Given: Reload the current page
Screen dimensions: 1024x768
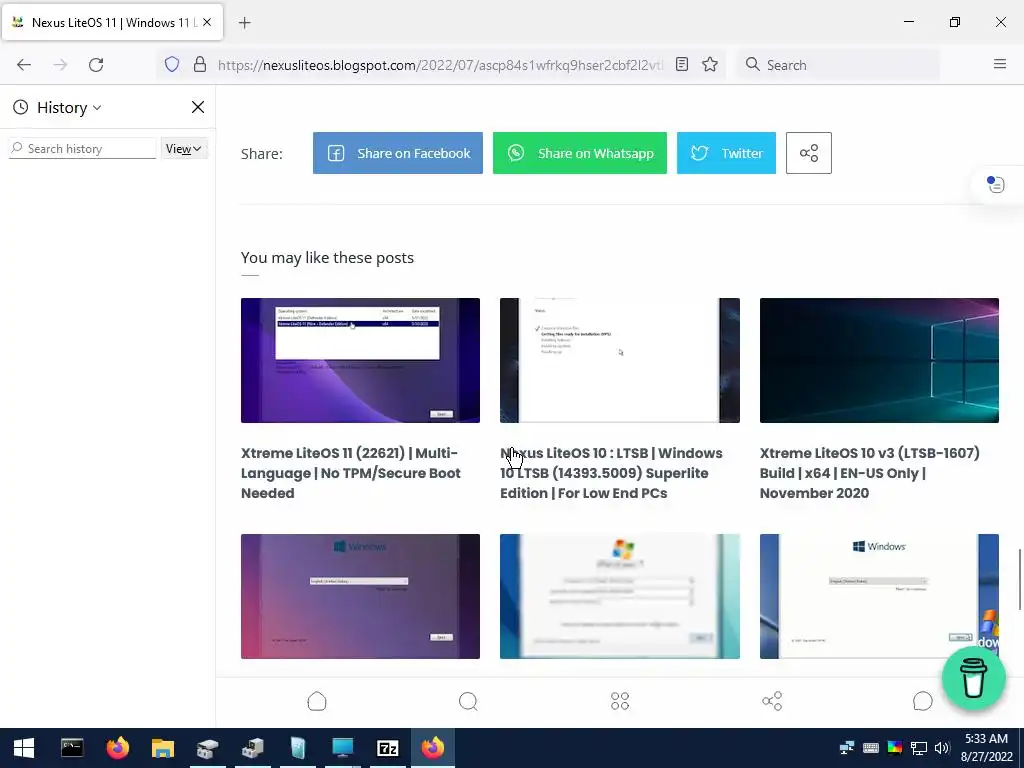Looking at the screenshot, I should 96,65.
